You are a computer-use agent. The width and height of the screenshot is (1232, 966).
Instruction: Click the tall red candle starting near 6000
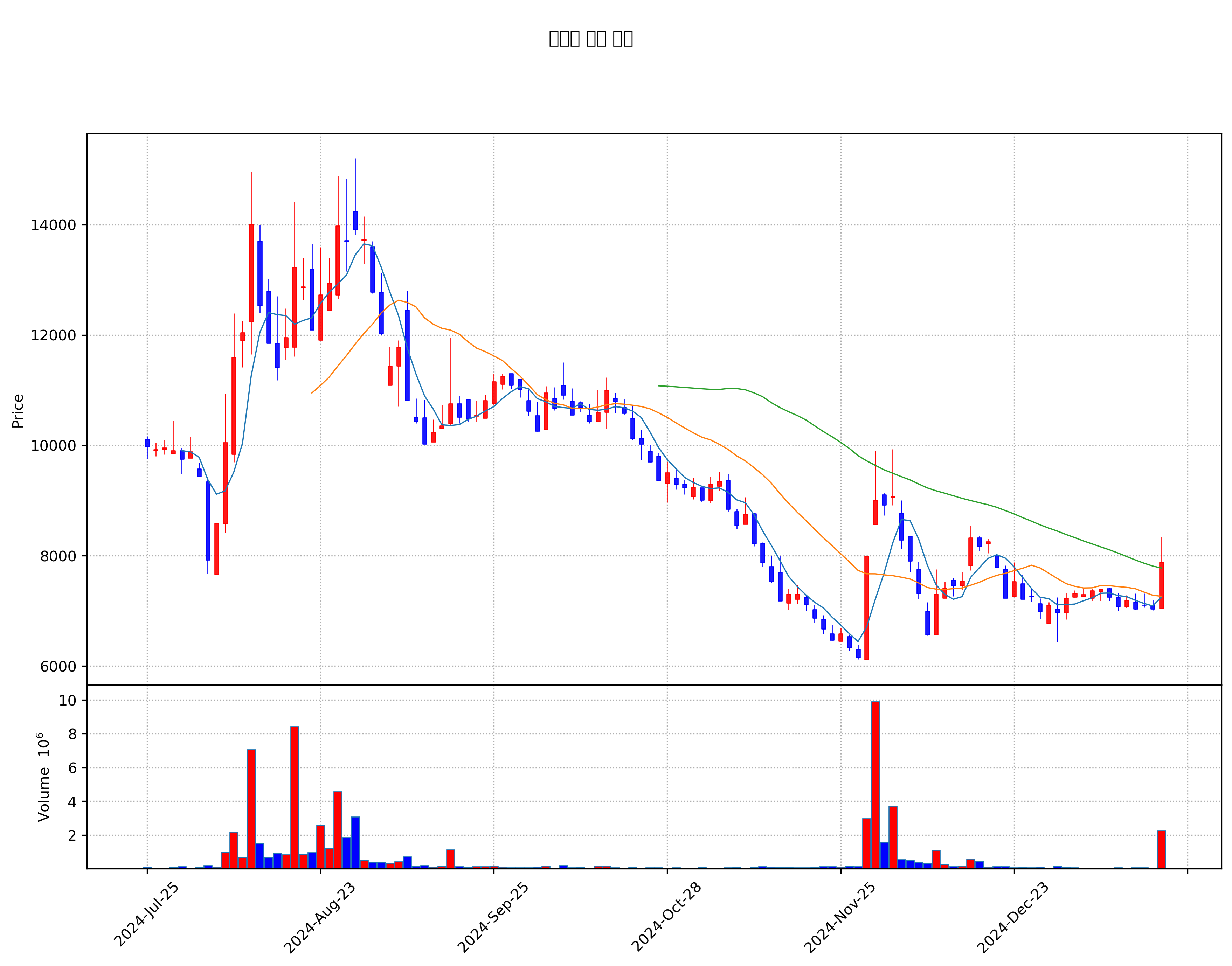(x=867, y=608)
